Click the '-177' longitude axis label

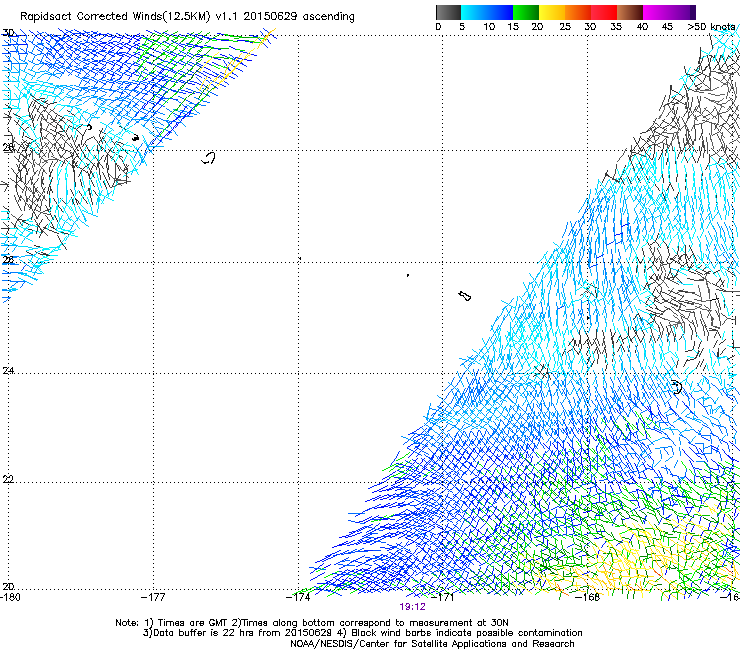[153, 597]
